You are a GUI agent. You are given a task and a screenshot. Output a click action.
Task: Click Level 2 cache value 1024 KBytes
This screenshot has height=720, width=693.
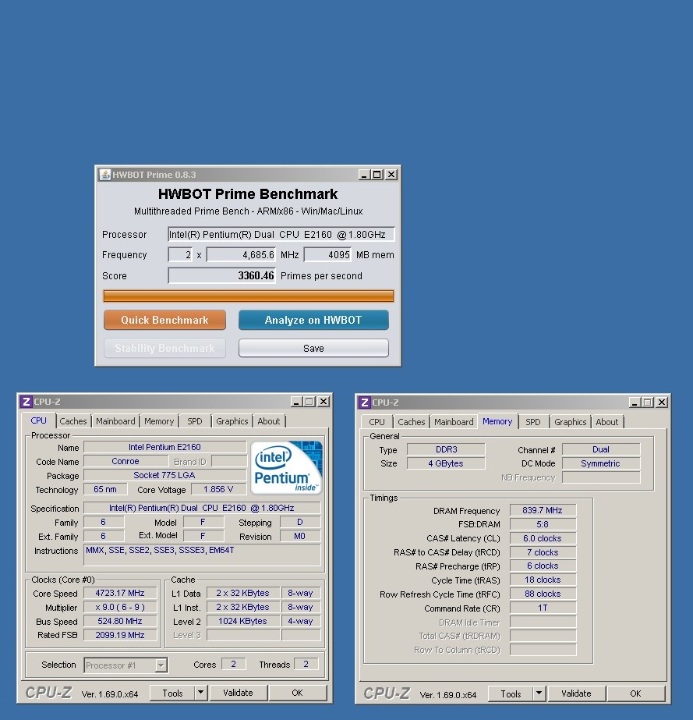(242, 621)
